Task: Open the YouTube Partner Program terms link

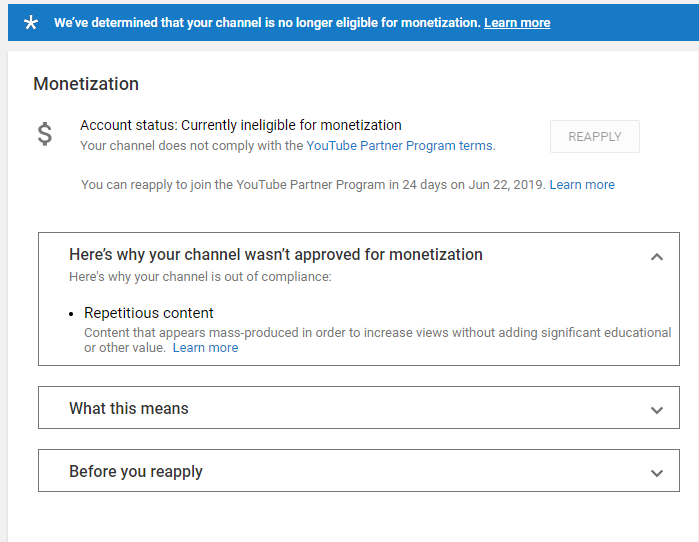Action: pyautogui.click(x=399, y=146)
